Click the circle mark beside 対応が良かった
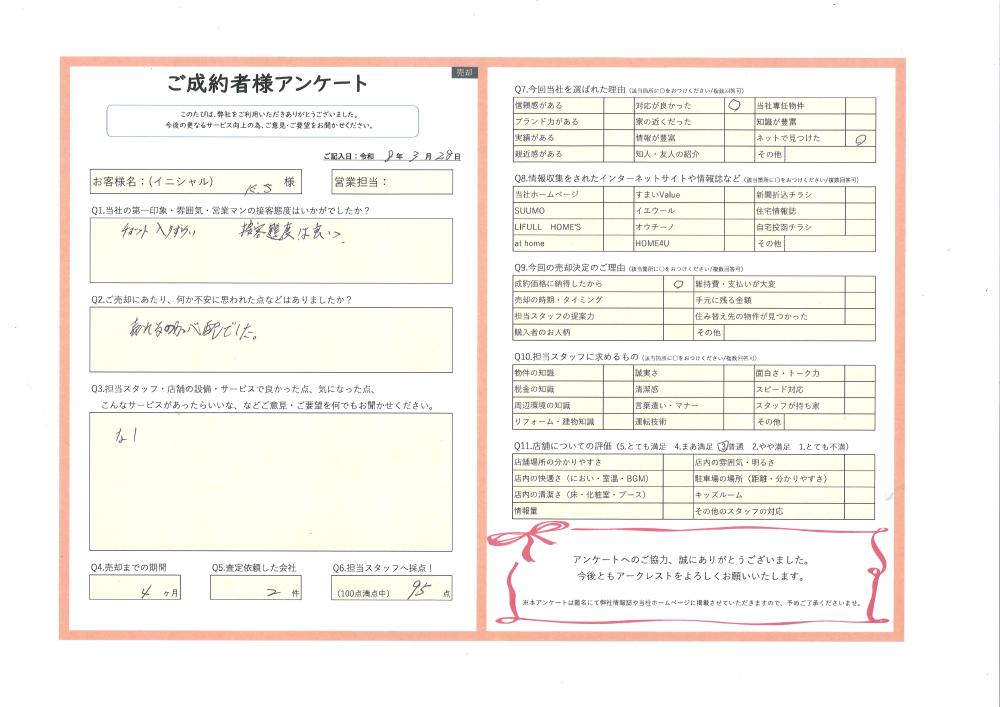This screenshot has height=707, width=1000. [x=735, y=105]
